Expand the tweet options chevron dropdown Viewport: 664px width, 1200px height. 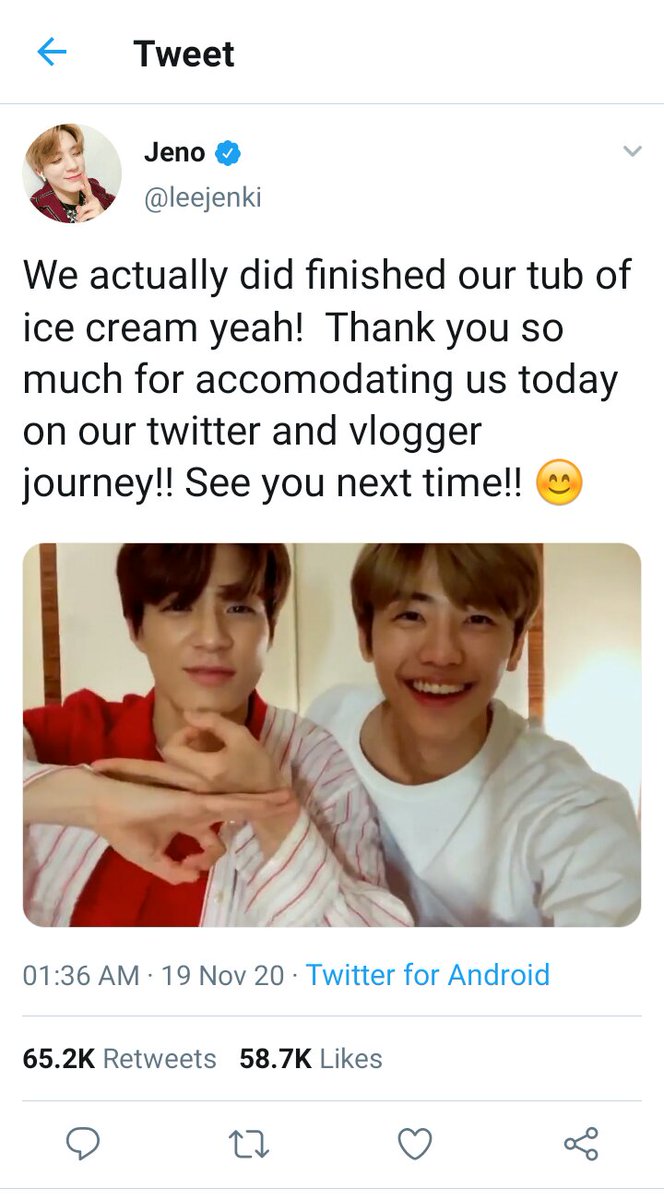631,152
